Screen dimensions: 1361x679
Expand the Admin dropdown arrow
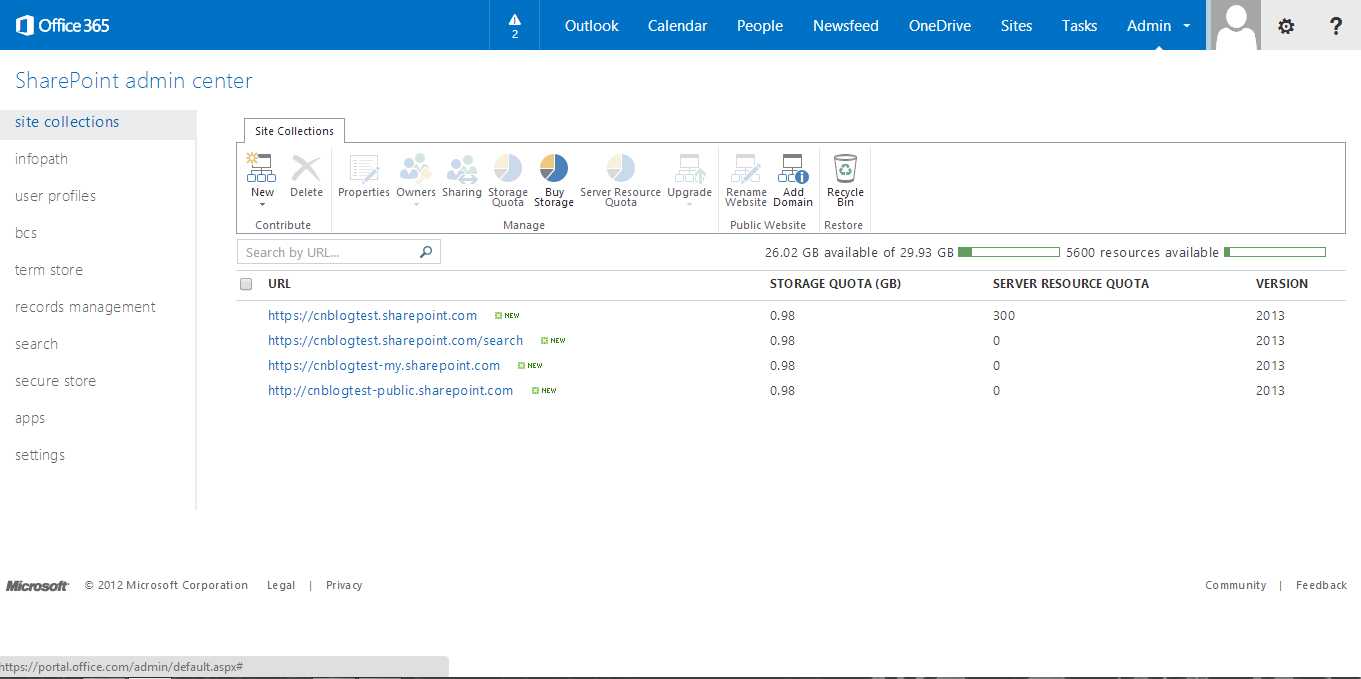[1187, 26]
